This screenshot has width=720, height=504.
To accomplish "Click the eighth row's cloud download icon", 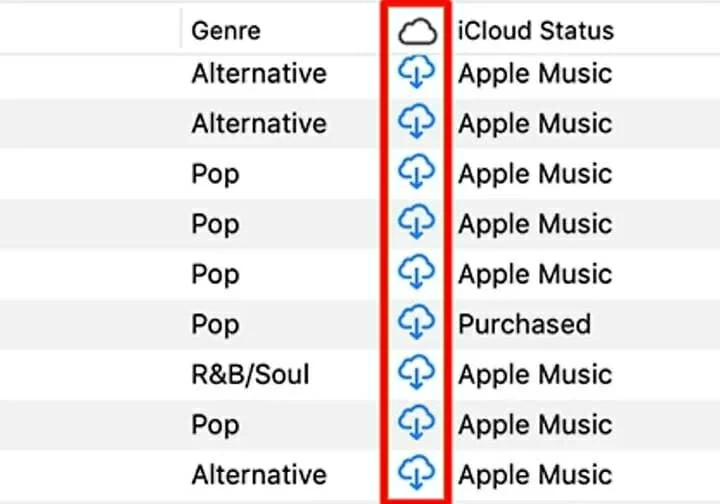I will tap(417, 423).
